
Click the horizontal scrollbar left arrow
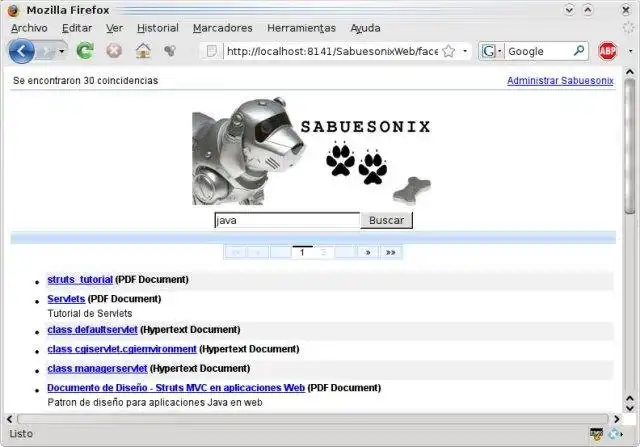pyautogui.click(x=9, y=419)
